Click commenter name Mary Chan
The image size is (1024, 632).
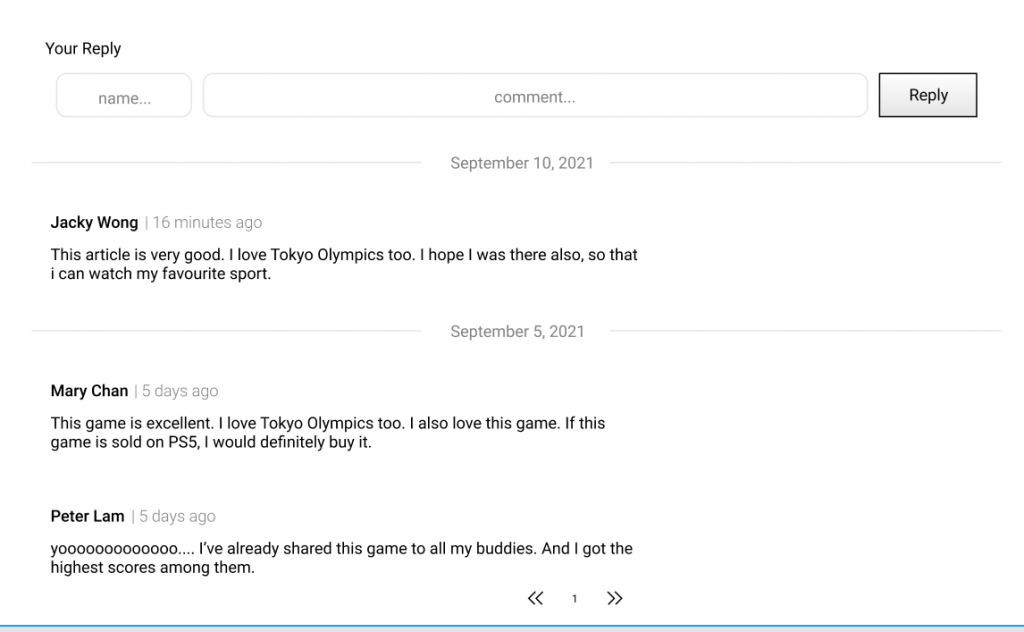(x=89, y=391)
